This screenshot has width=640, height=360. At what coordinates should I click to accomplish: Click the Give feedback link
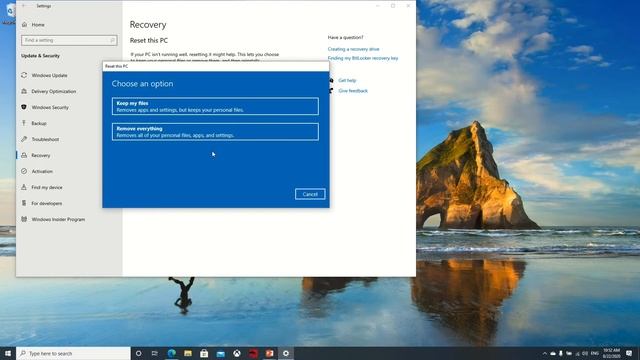pyautogui.click(x=353, y=91)
